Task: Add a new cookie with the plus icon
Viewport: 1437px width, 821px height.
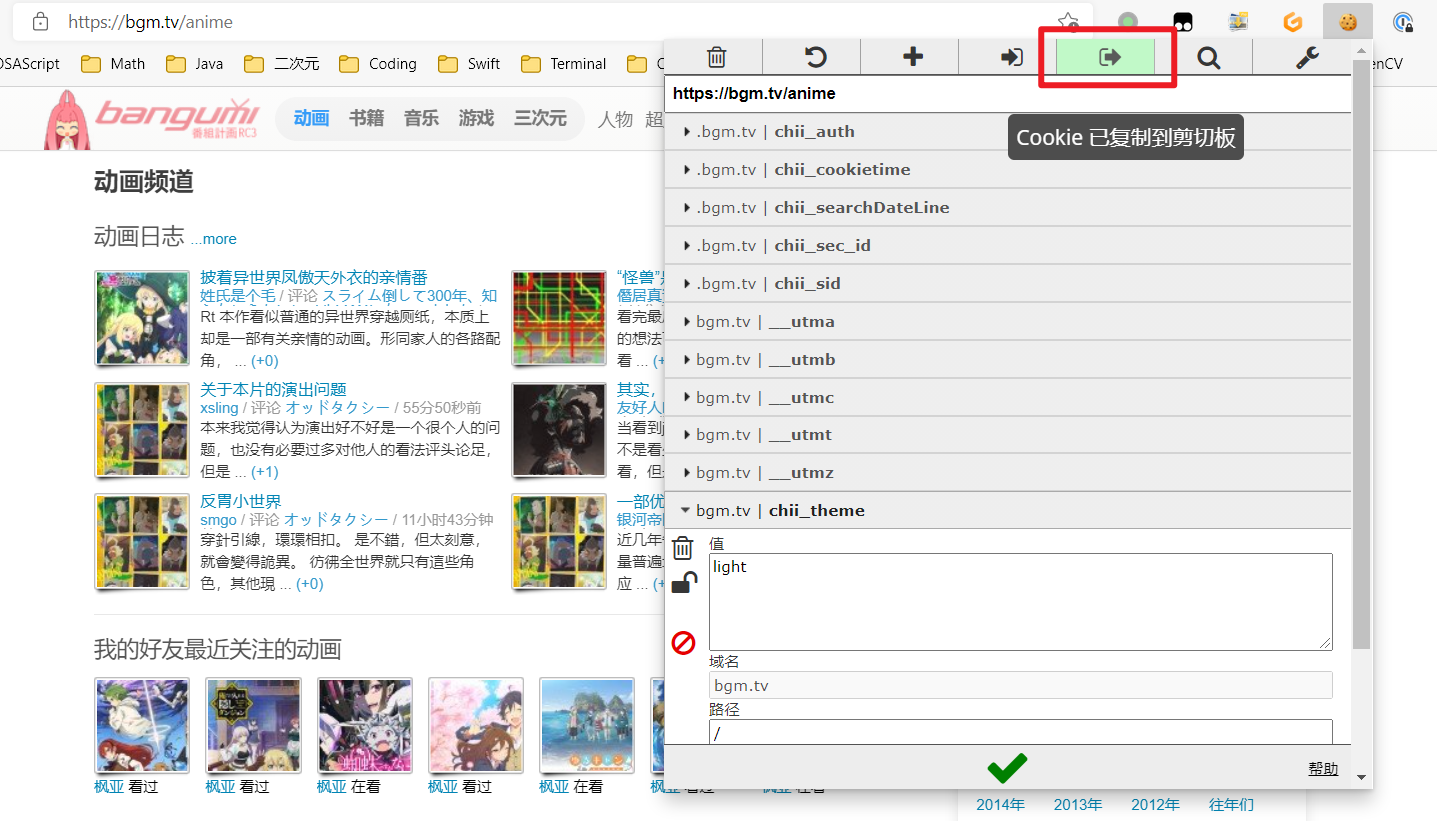Action: pyautogui.click(x=909, y=57)
